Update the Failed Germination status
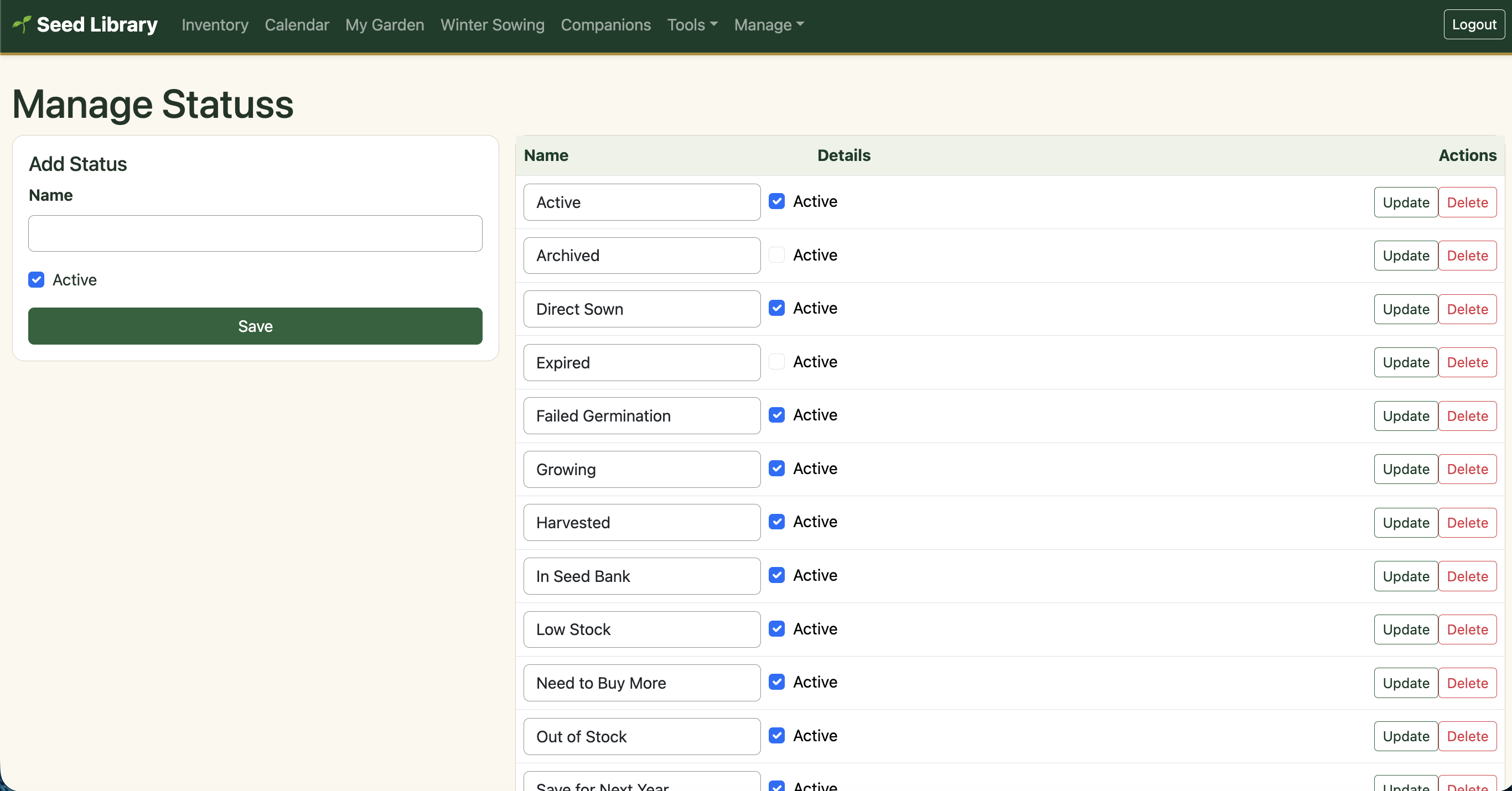Screen dimensions: 1512x791 point(1405,416)
